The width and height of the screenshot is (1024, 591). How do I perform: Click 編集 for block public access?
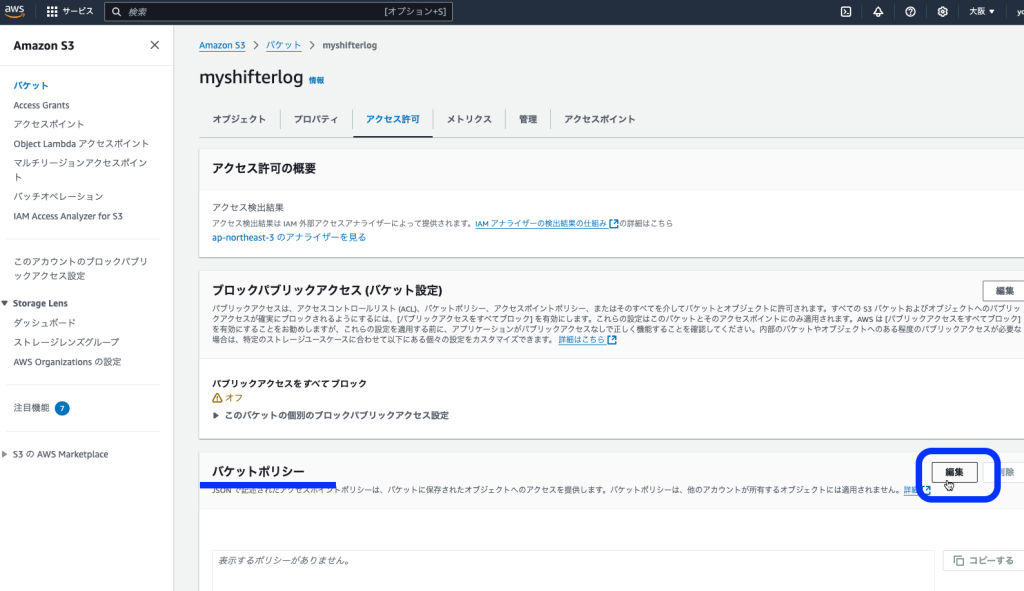1004,291
